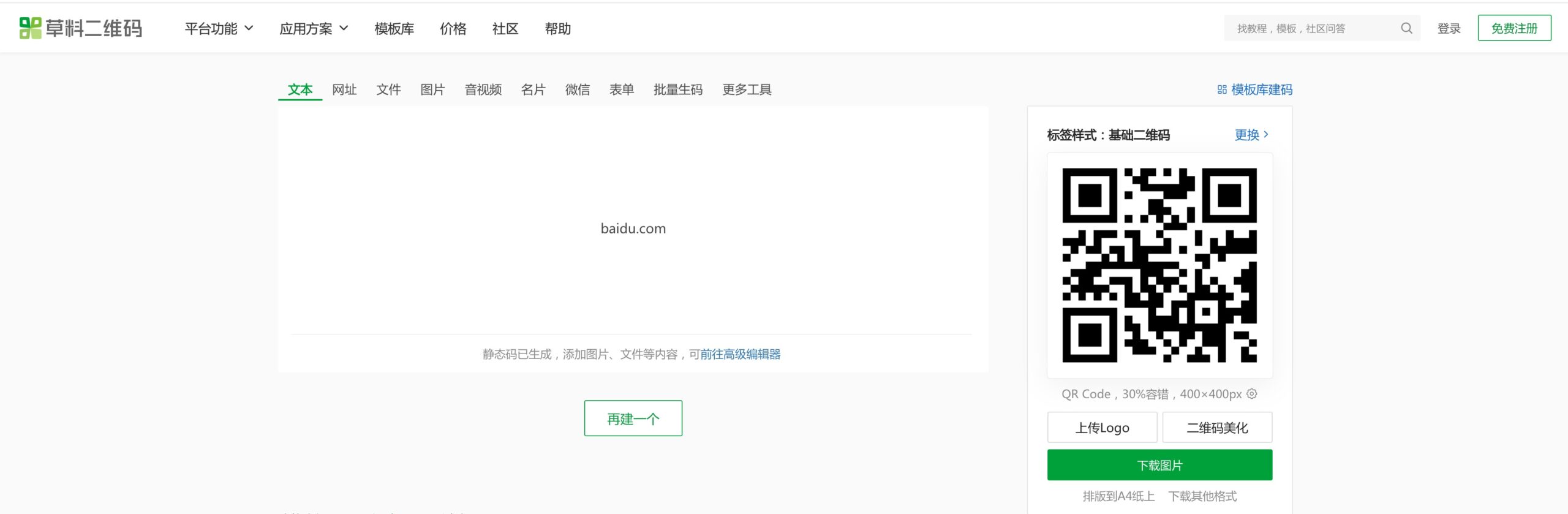Viewport: 1568px width, 514px height.
Task: Click the 登录 link
Action: (1449, 28)
